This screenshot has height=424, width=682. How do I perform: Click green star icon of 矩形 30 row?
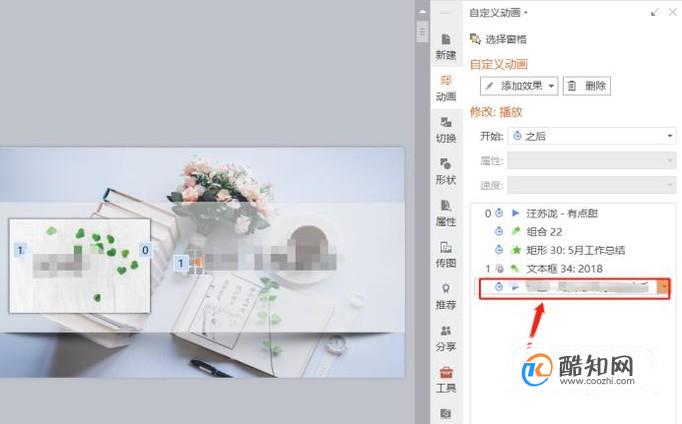click(516, 250)
